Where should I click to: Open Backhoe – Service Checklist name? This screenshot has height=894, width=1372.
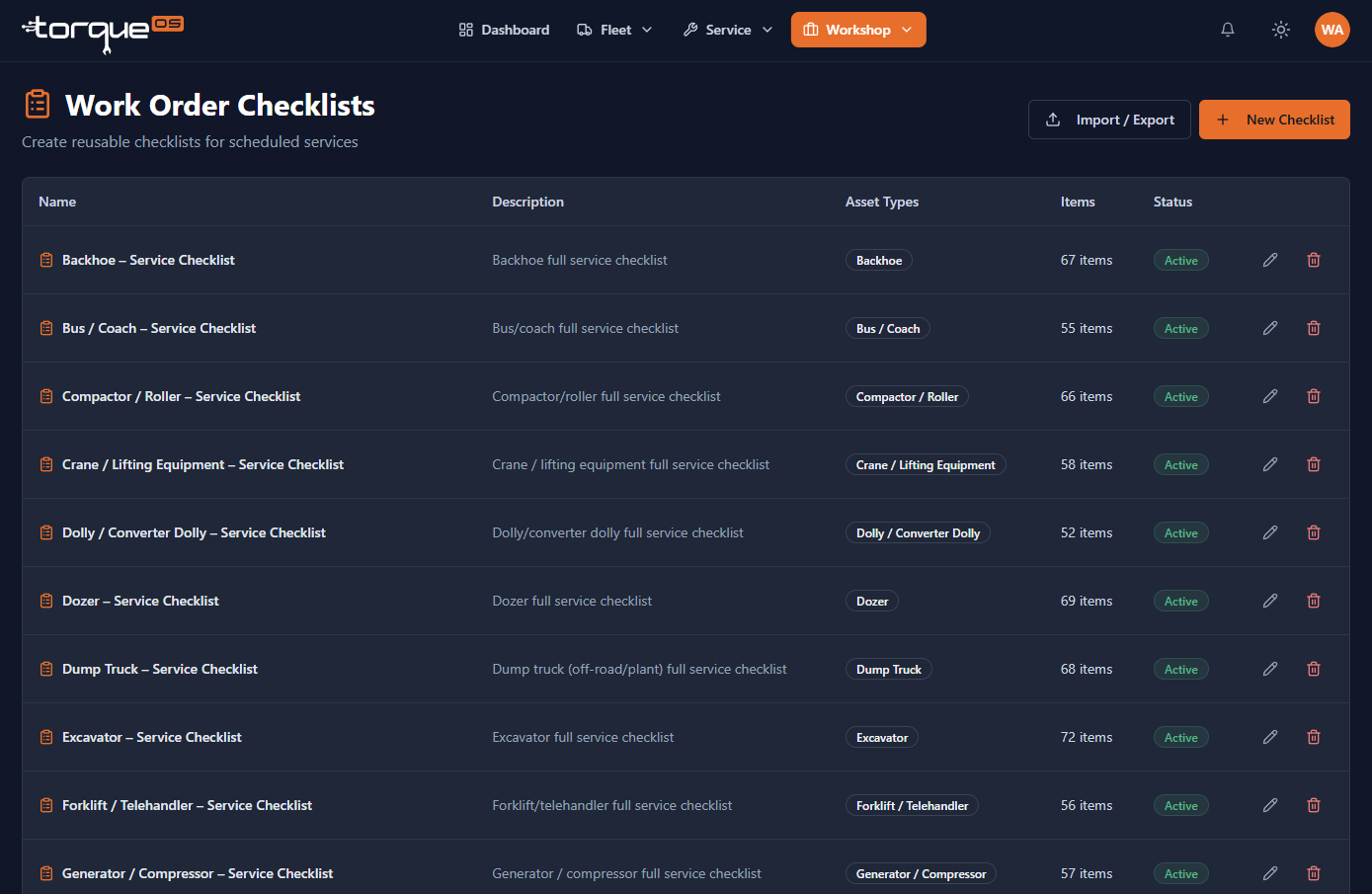point(148,260)
